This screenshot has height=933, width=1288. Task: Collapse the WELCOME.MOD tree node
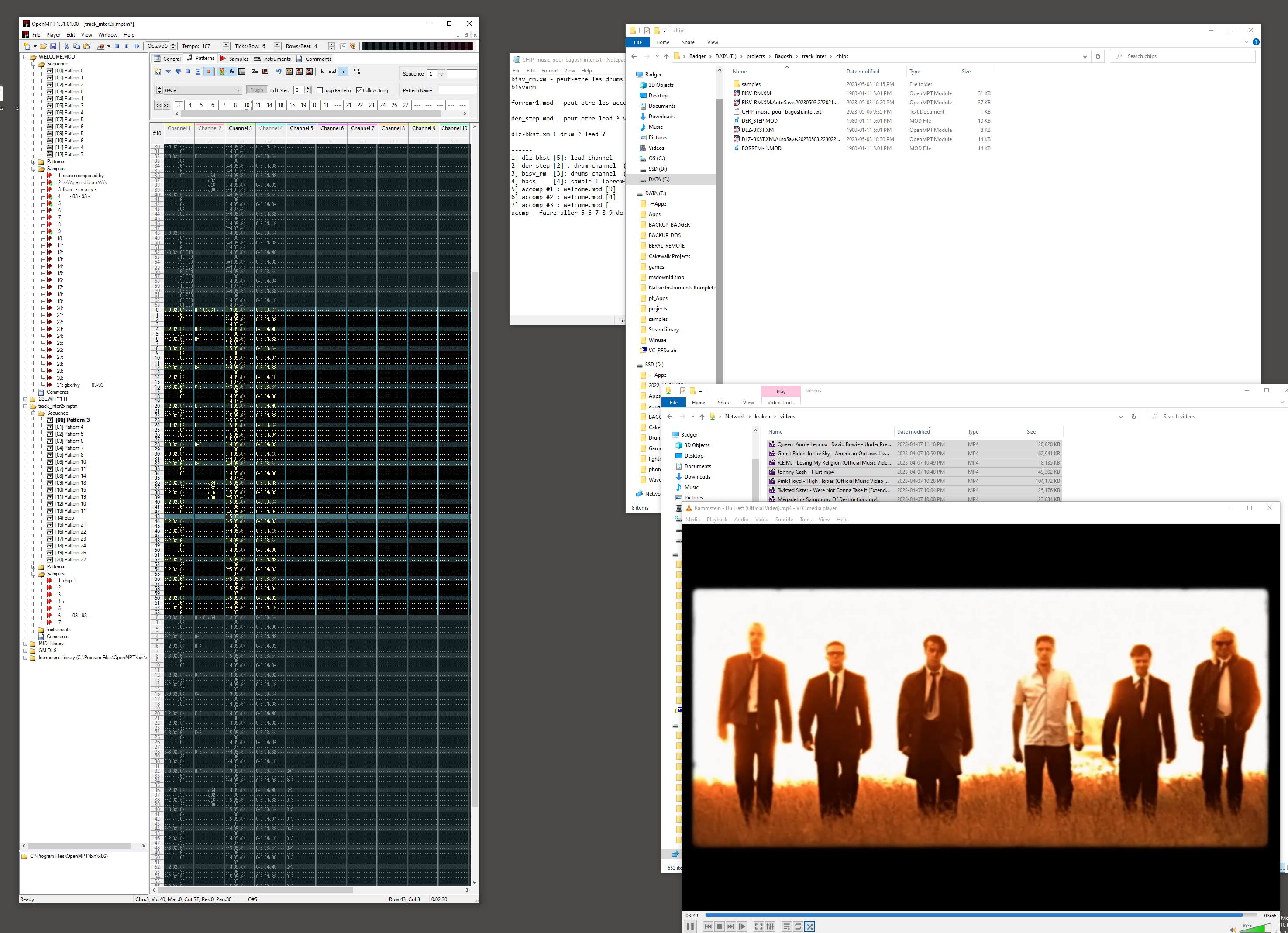click(25, 57)
